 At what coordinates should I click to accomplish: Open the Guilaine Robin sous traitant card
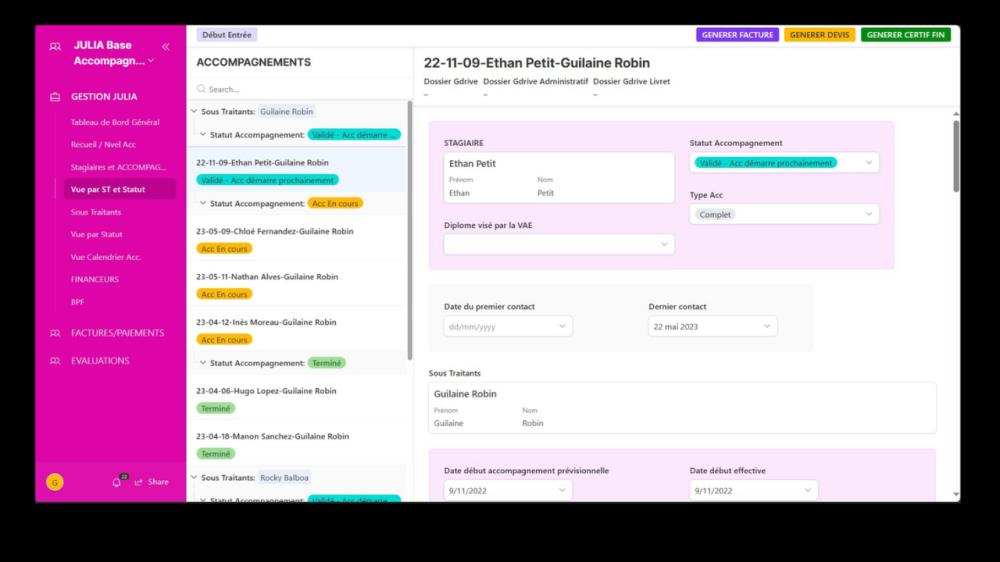[x=682, y=408]
